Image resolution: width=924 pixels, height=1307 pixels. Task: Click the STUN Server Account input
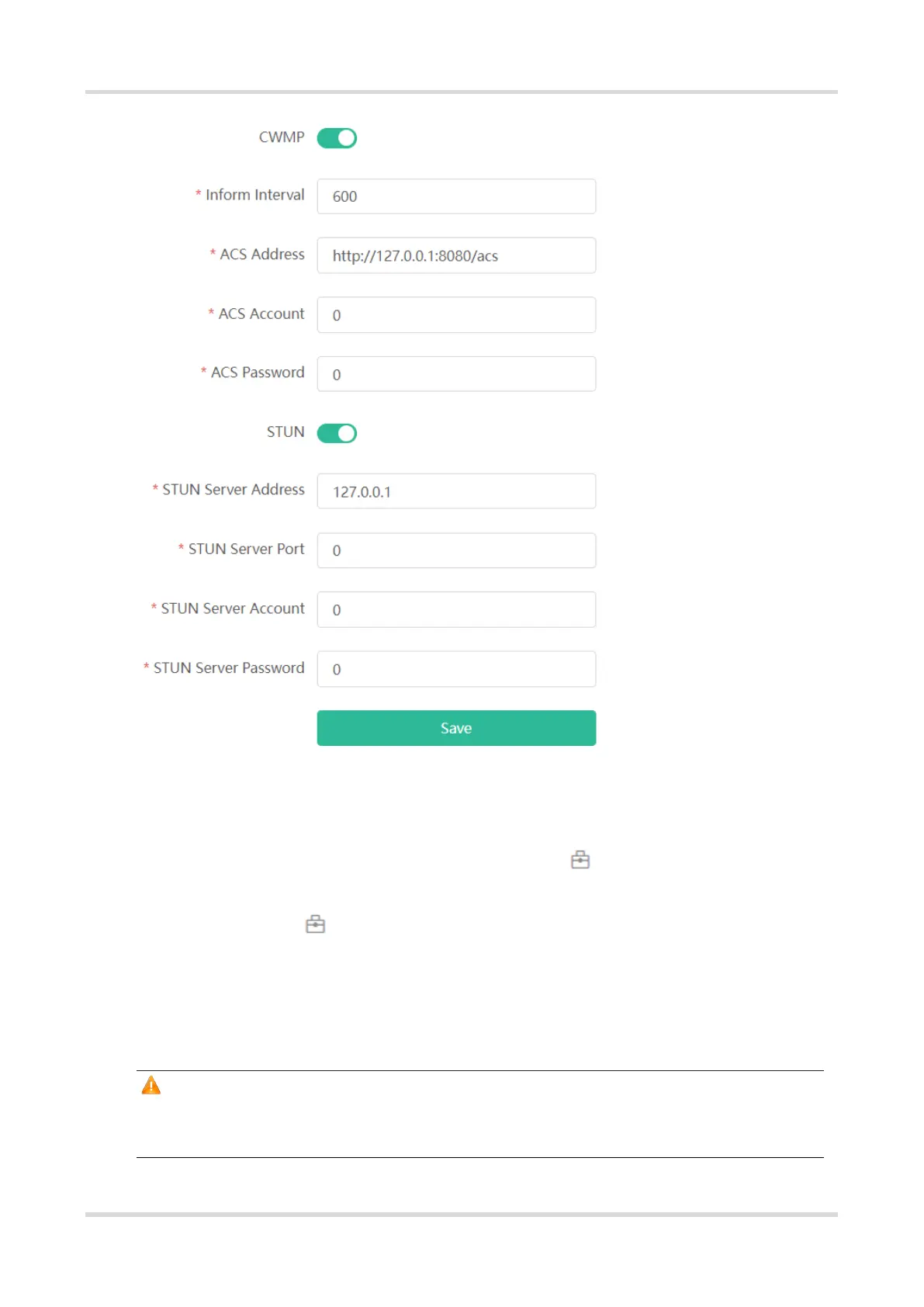pyautogui.click(x=456, y=610)
